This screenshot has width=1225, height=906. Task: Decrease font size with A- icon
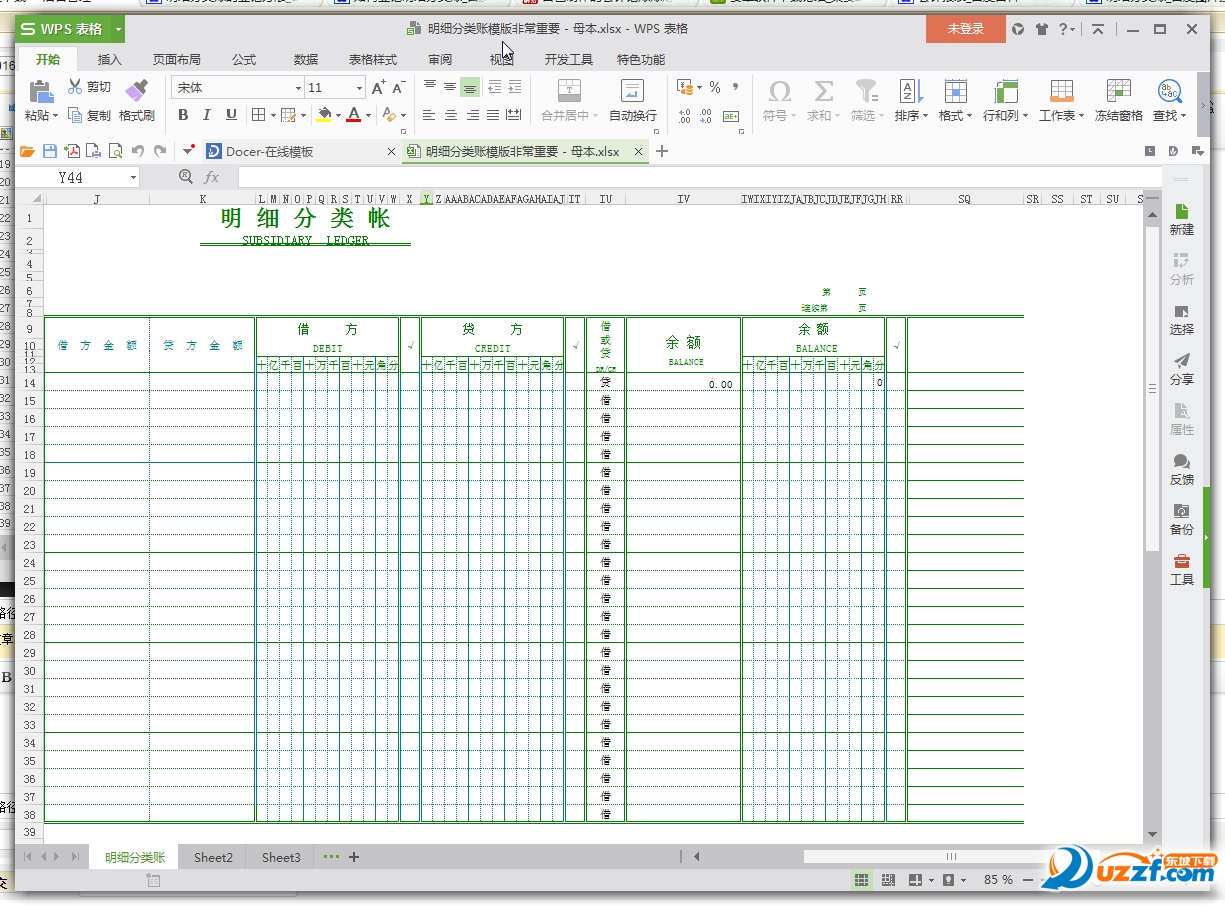399,88
